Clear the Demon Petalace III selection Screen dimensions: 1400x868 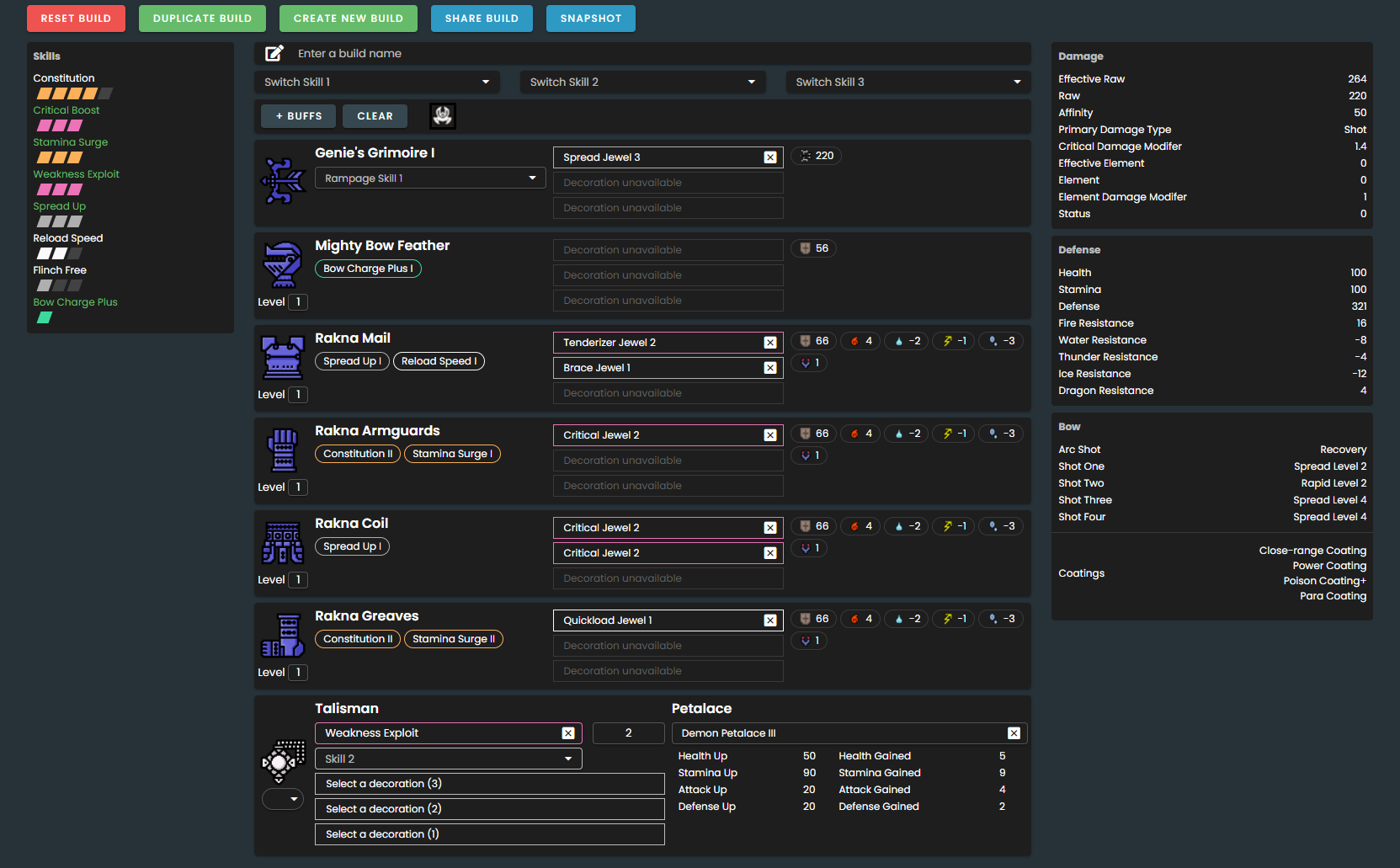point(1014,733)
